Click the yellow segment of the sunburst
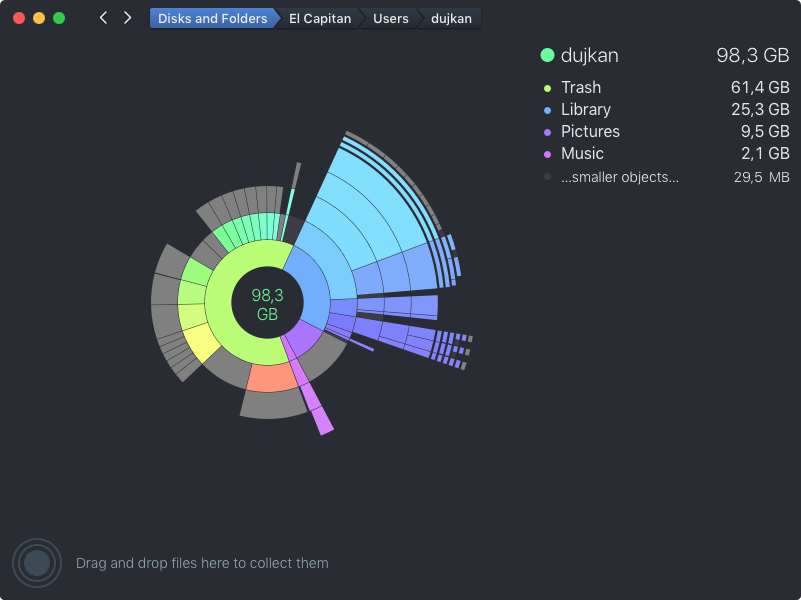The width and height of the screenshot is (801, 600). coord(201,343)
